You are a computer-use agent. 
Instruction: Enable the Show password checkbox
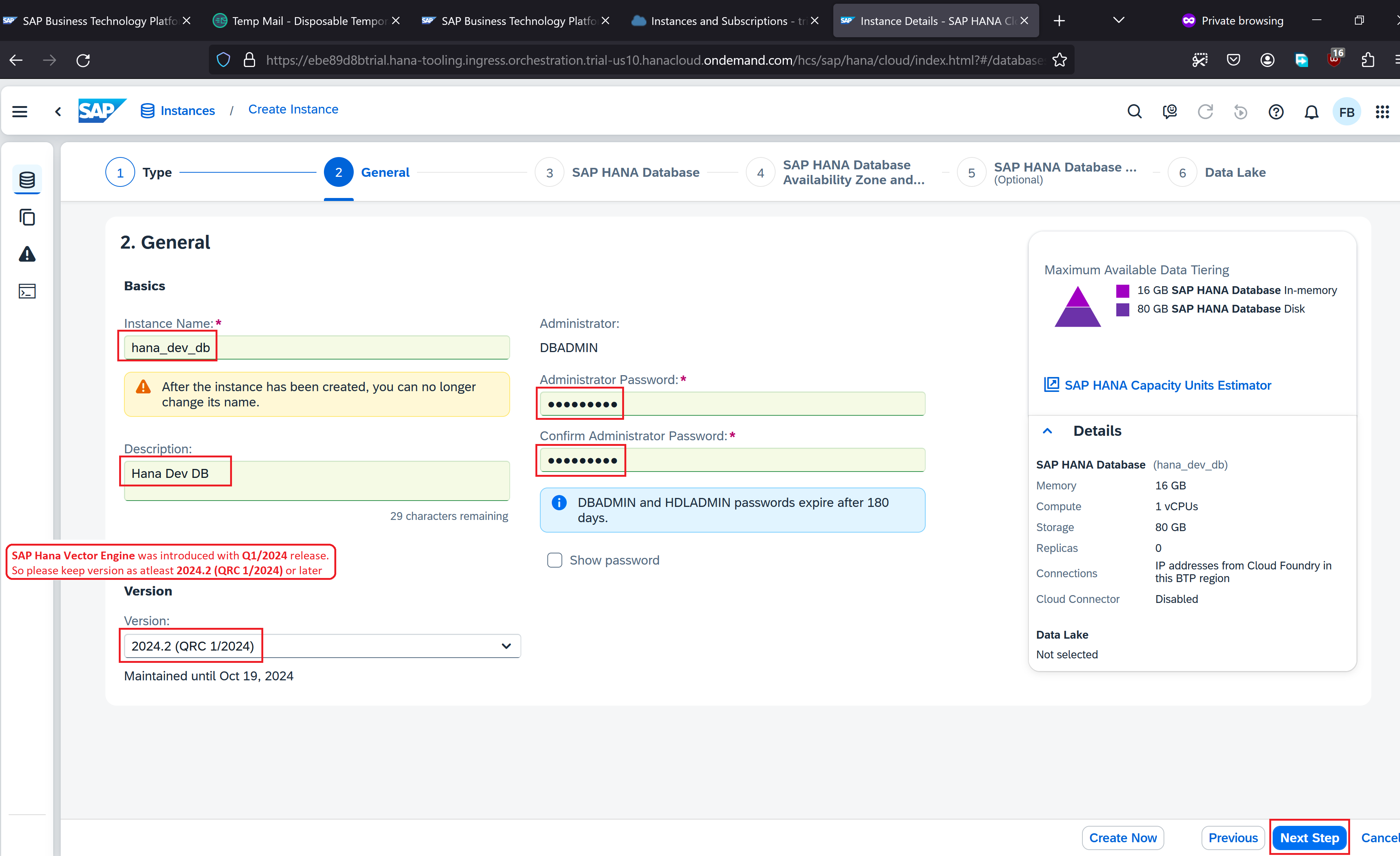click(554, 560)
